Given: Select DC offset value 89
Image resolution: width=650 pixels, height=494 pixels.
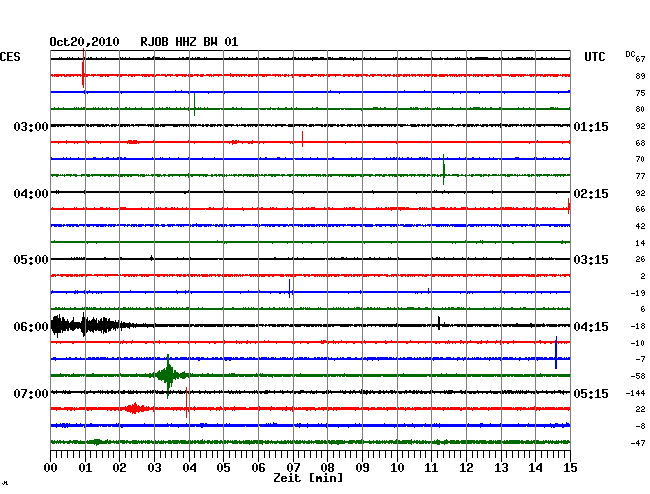Looking at the screenshot, I should [640, 76].
